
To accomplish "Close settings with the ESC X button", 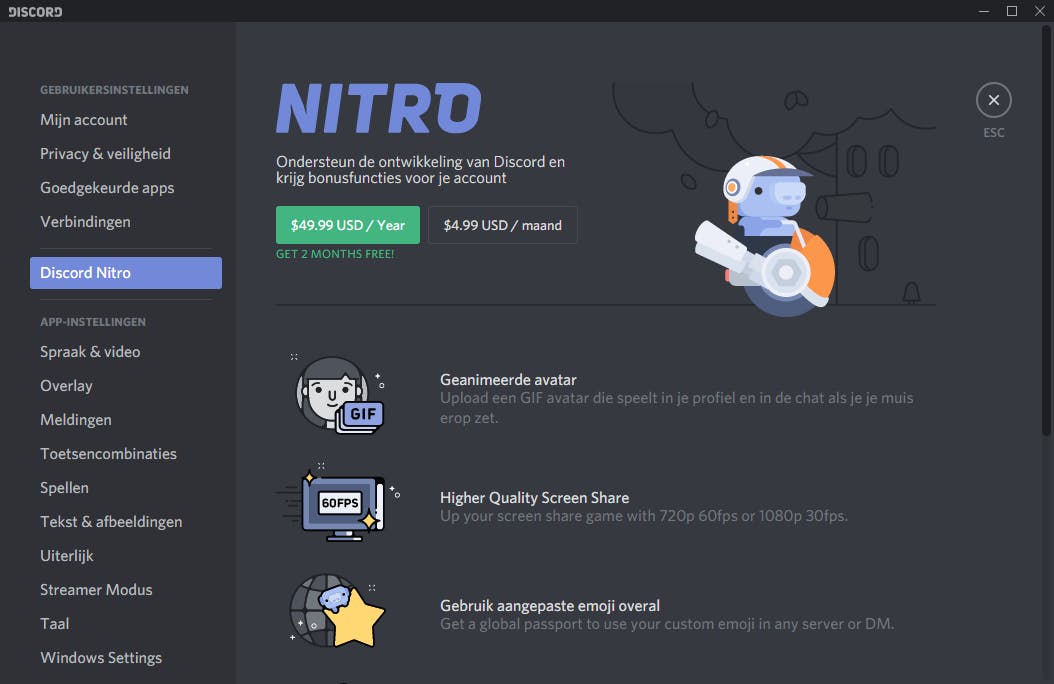I will click(994, 100).
